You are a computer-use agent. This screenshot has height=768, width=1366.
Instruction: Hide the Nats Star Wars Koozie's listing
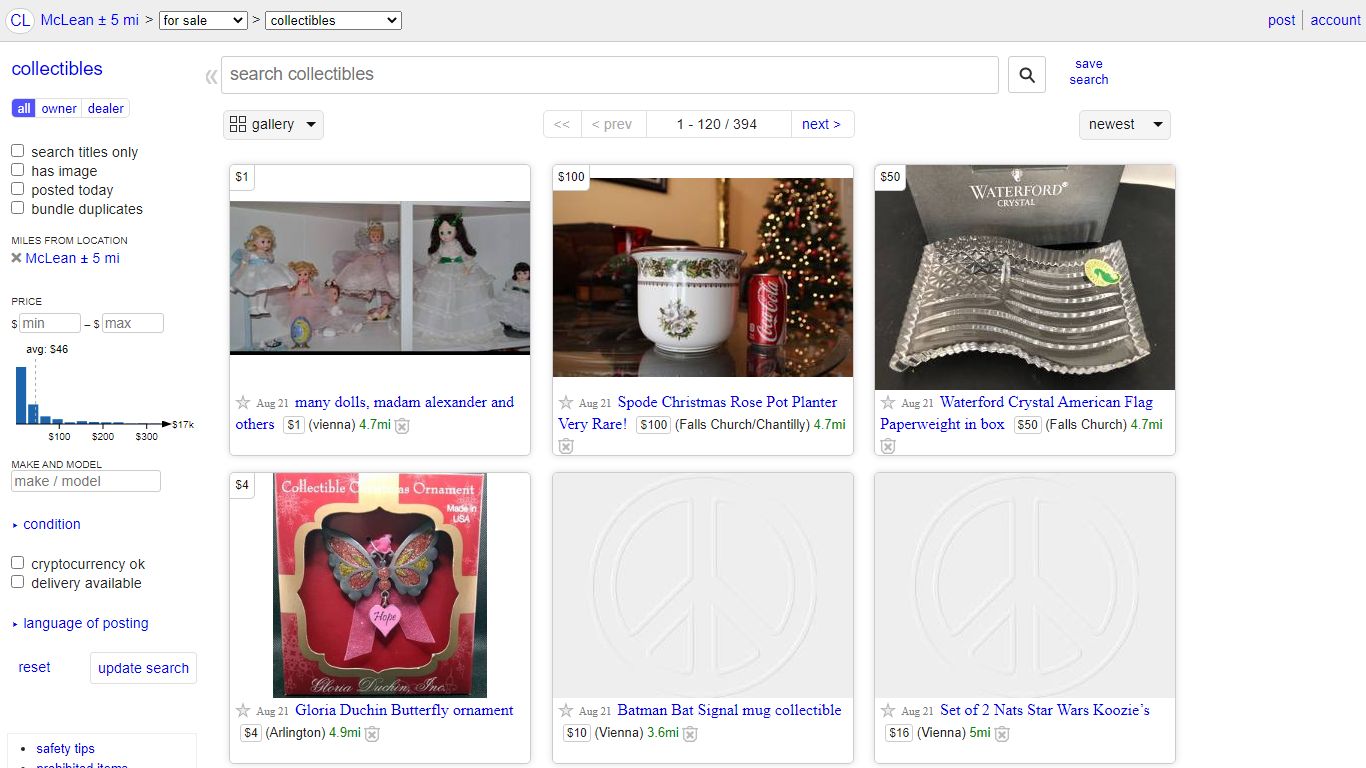pos(1002,734)
